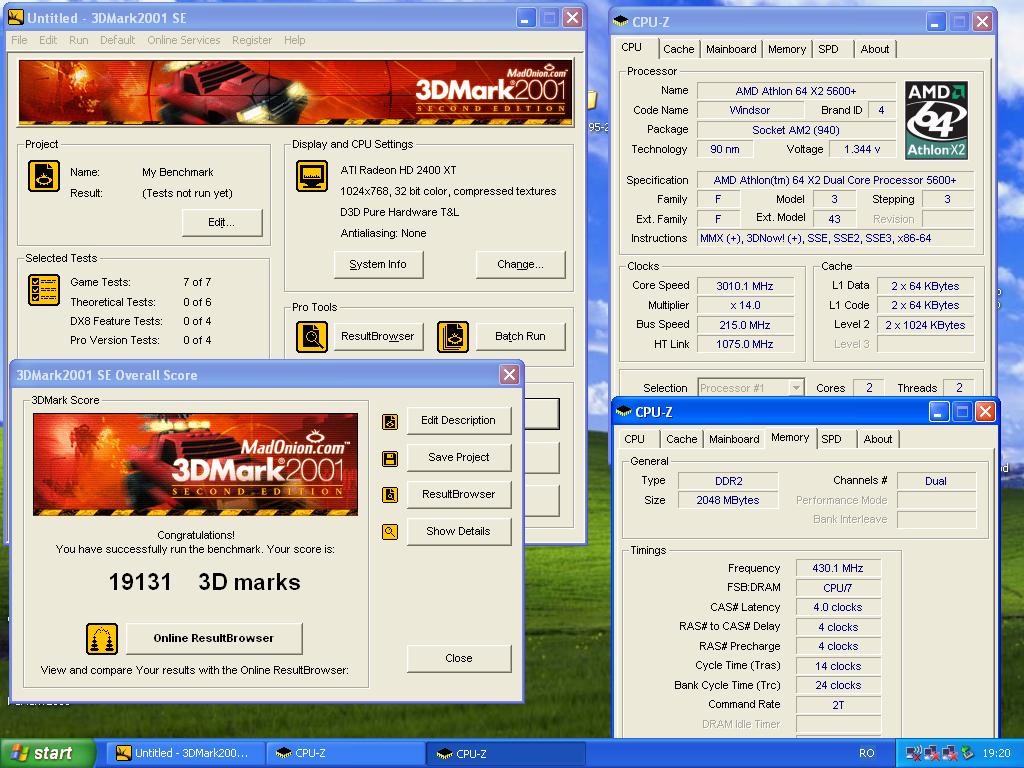Switch to About tab in top CPU-Z window
This screenshot has height=768, width=1024.
pos(874,49)
